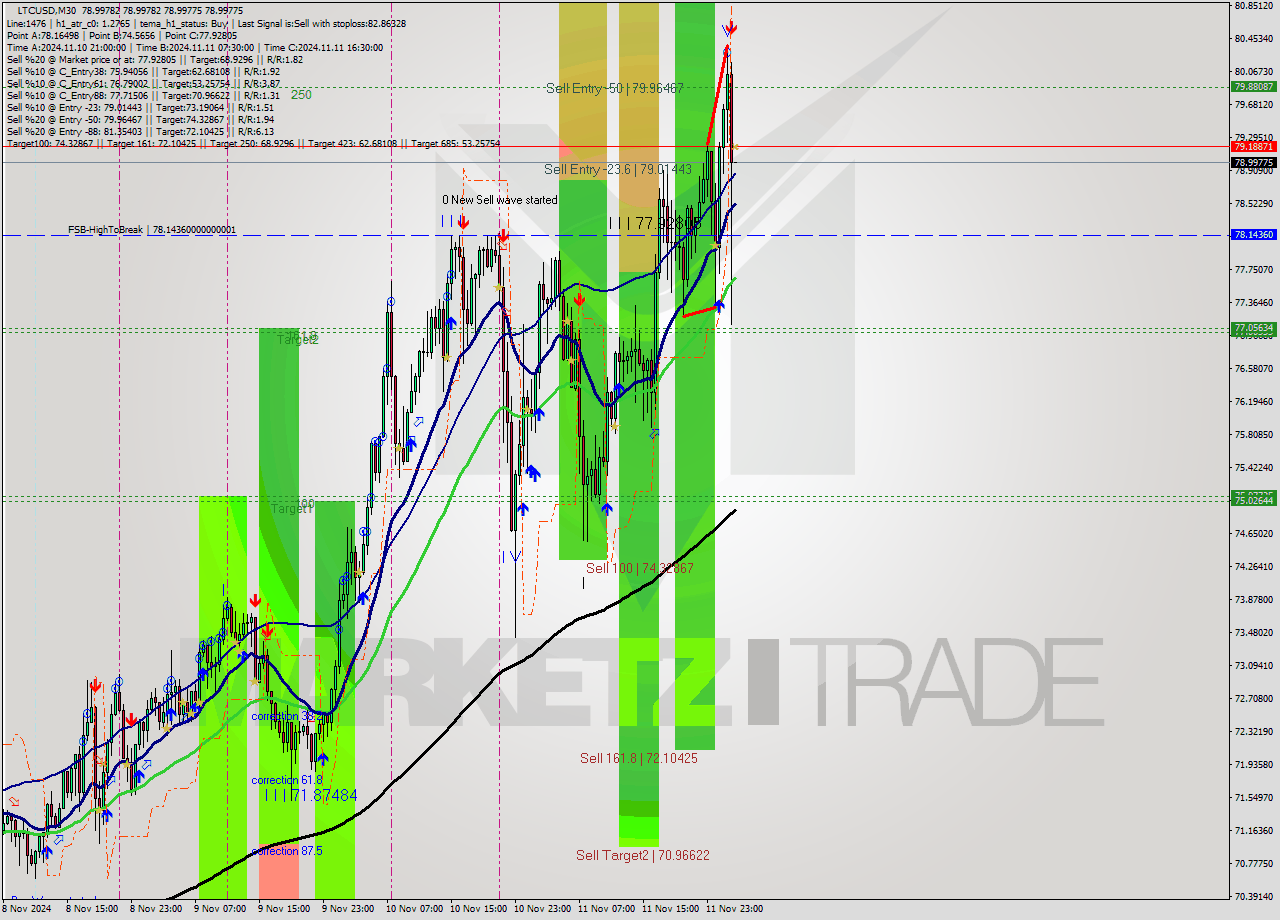Click the red arrow at the chart's highest peak

click(731, 27)
